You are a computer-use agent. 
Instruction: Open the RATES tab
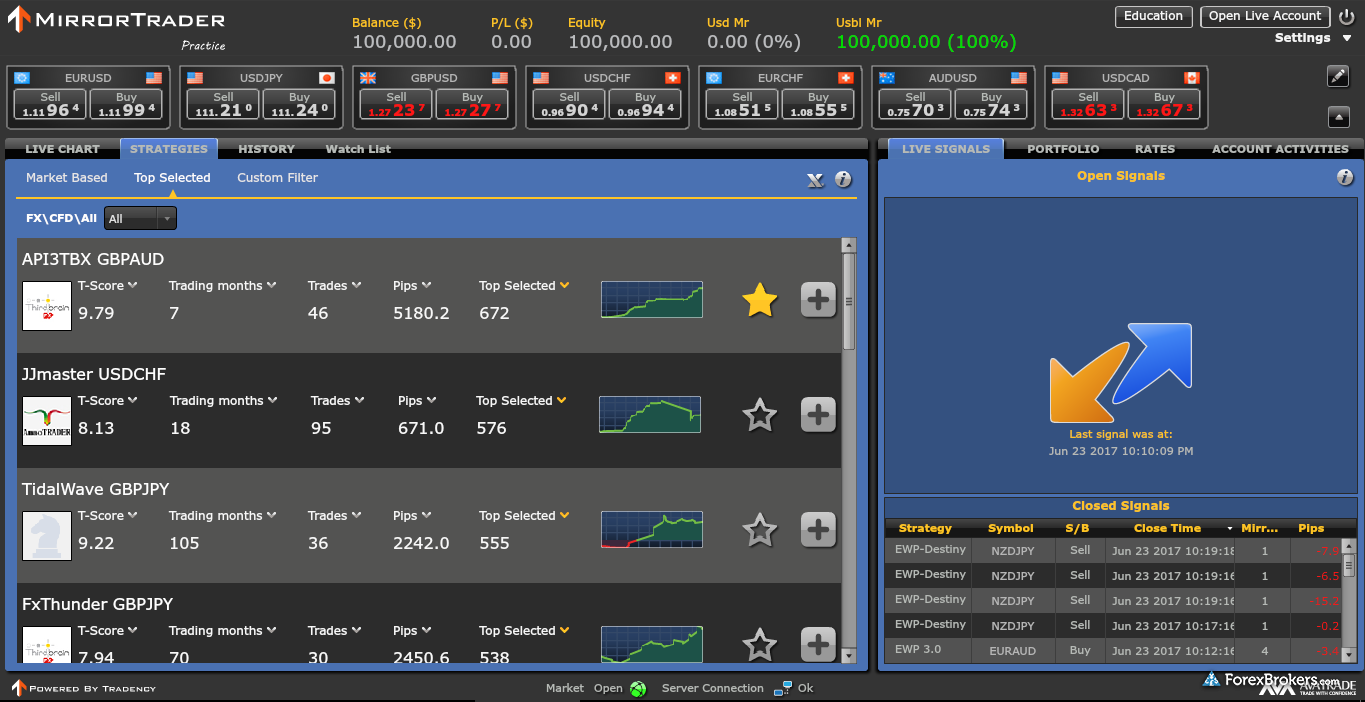[x=1154, y=149]
